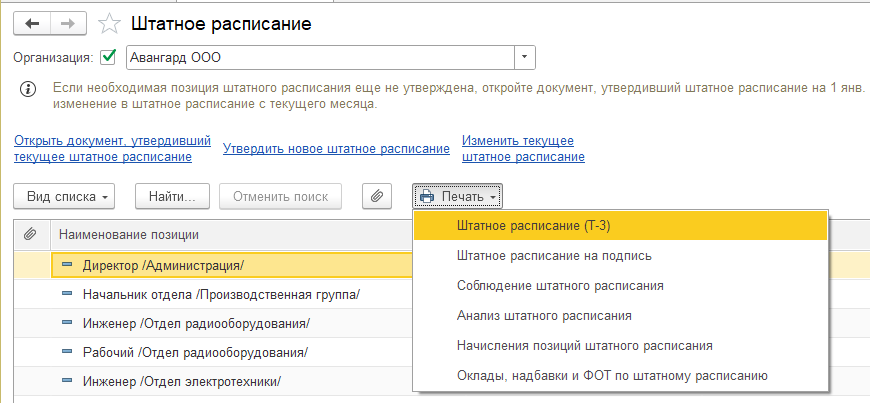Viewport: 870px width, 403px height.
Task: Click the dash icon beside Рабочий /Отдел радиооборудования/
Action: click(x=67, y=351)
